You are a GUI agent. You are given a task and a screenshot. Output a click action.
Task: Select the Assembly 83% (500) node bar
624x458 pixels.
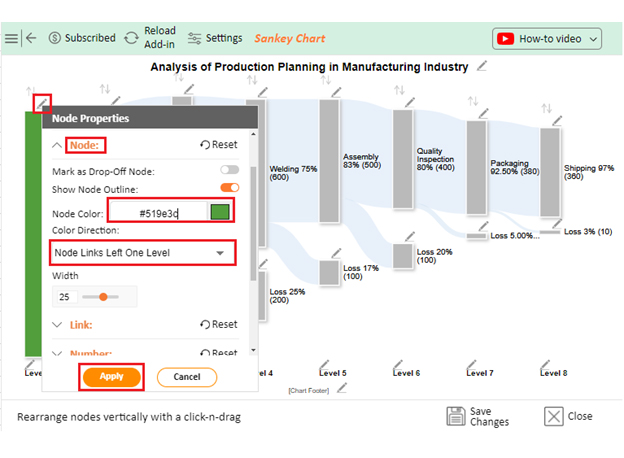329,161
